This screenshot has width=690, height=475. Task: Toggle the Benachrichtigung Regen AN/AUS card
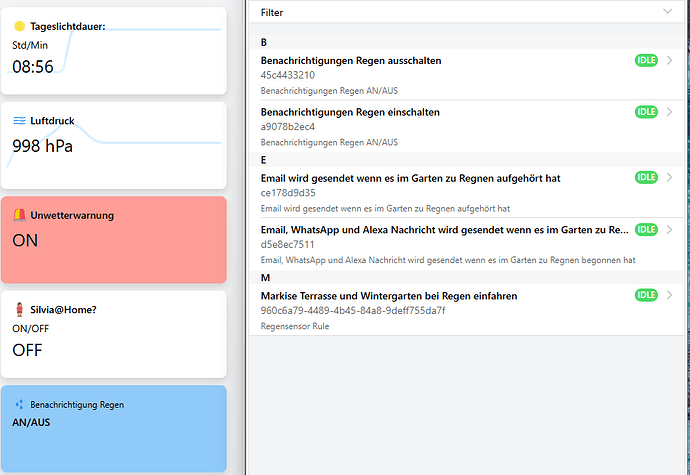coord(113,428)
